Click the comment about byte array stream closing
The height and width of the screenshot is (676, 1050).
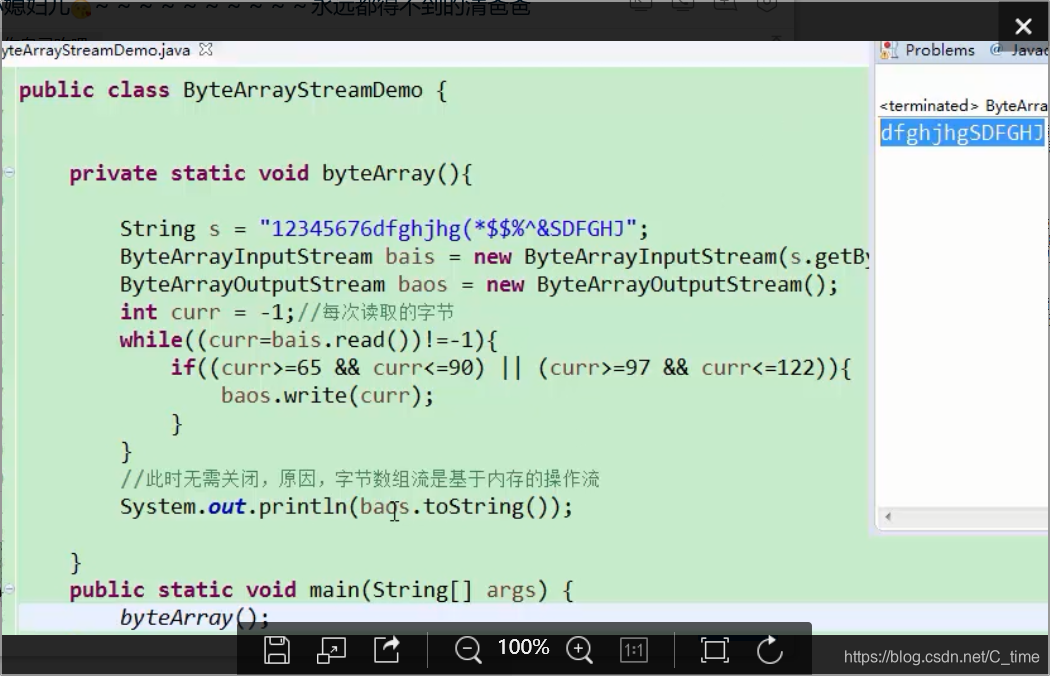360,479
